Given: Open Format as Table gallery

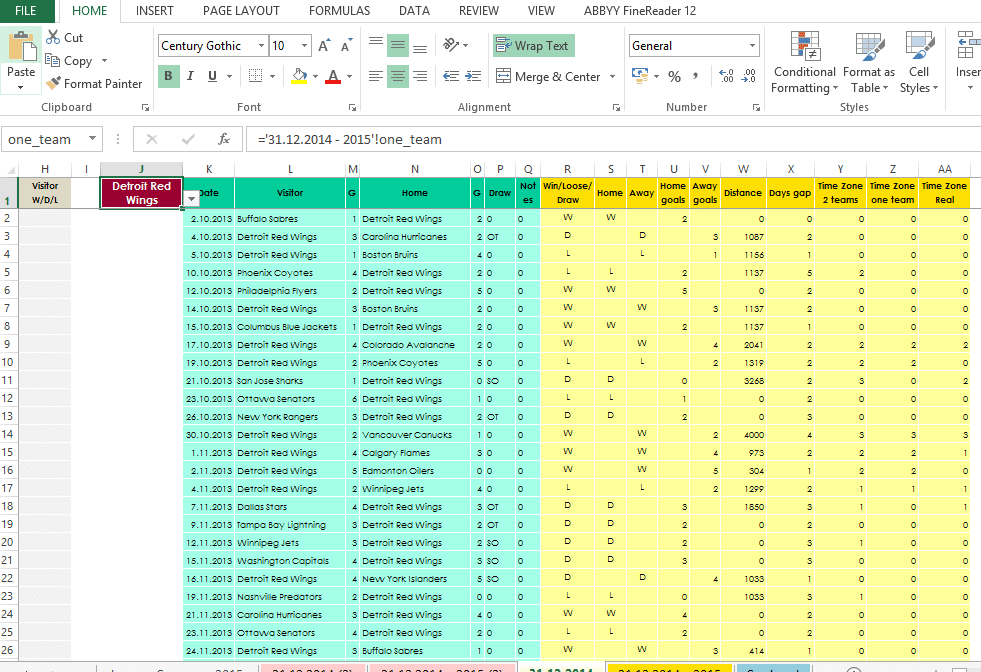Looking at the screenshot, I should [x=869, y=63].
